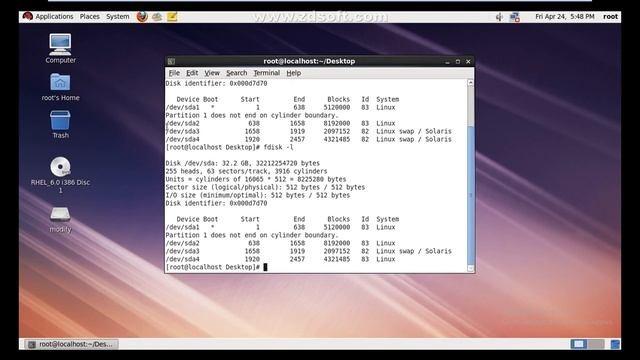Screen dimensions: 640x360
Task: Select the RHEL_6.0 i386 Disc 1 icon
Action: (60, 175)
